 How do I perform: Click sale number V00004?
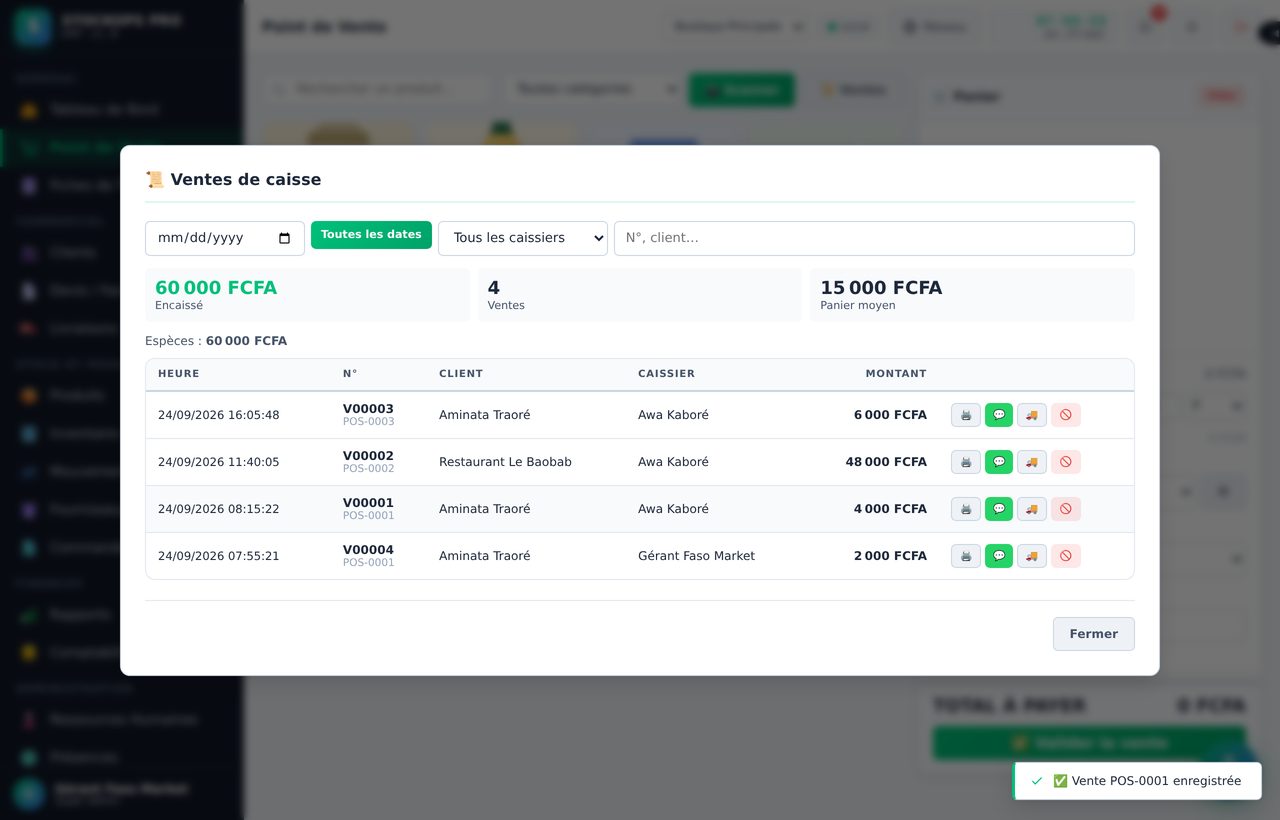(368, 550)
